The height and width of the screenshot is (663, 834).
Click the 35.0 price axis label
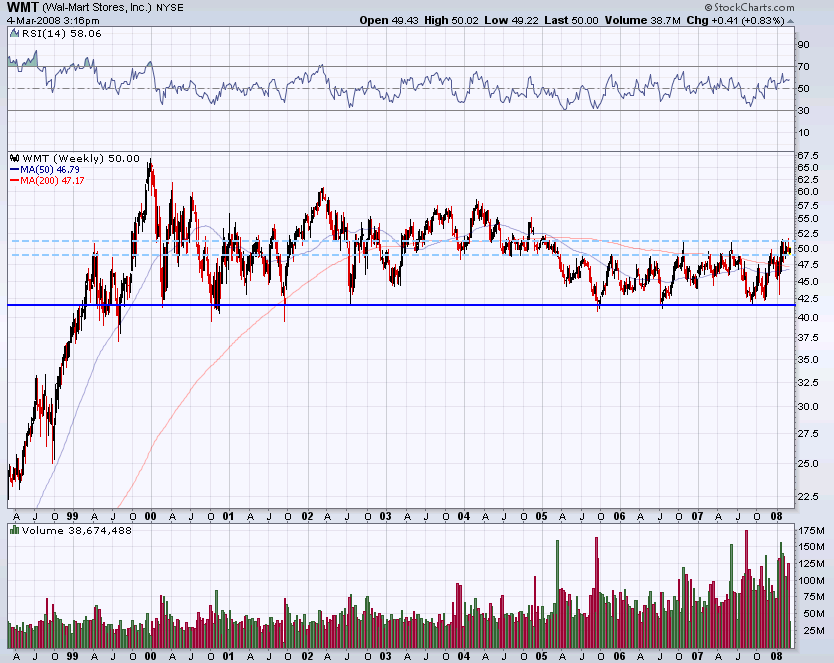(807, 360)
